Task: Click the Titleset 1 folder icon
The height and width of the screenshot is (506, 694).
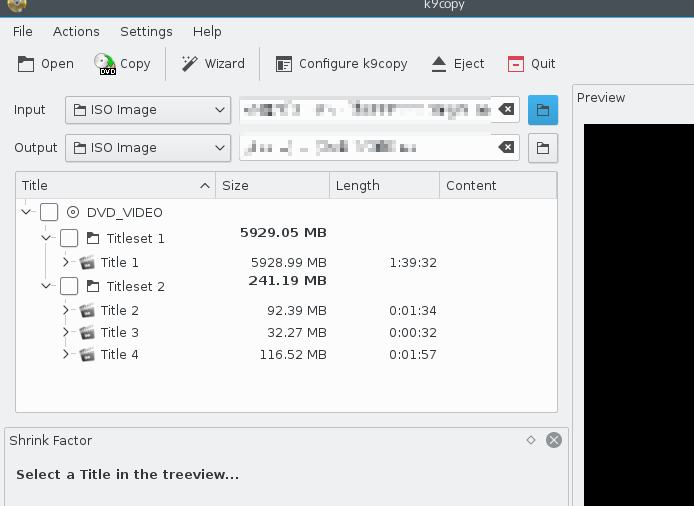Action: [93, 238]
